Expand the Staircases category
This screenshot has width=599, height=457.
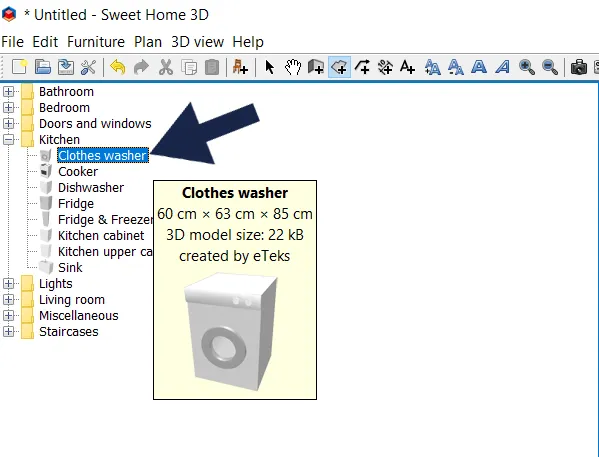8,332
